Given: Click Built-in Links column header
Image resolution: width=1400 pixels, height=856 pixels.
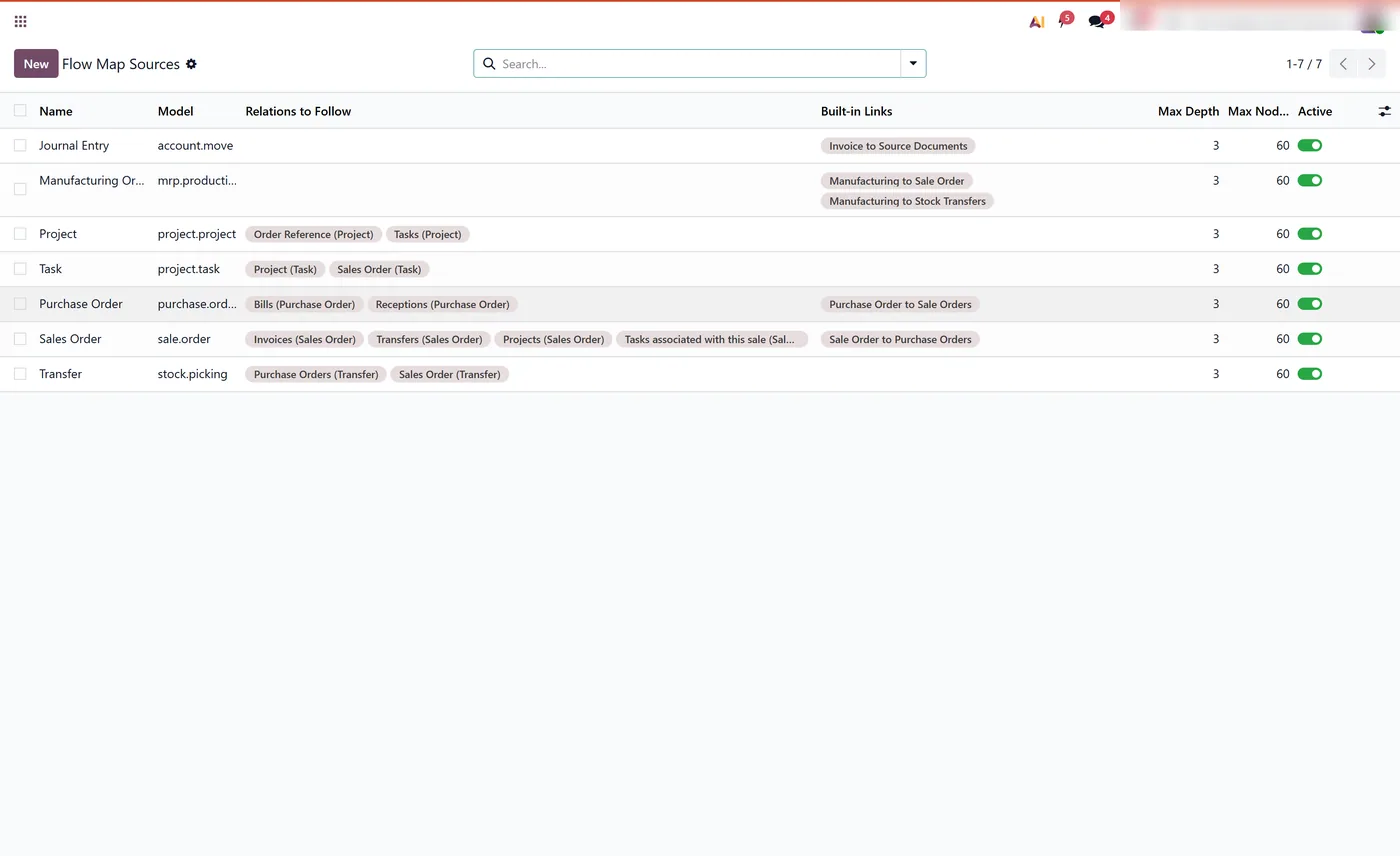Looking at the screenshot, I should 856,111.
